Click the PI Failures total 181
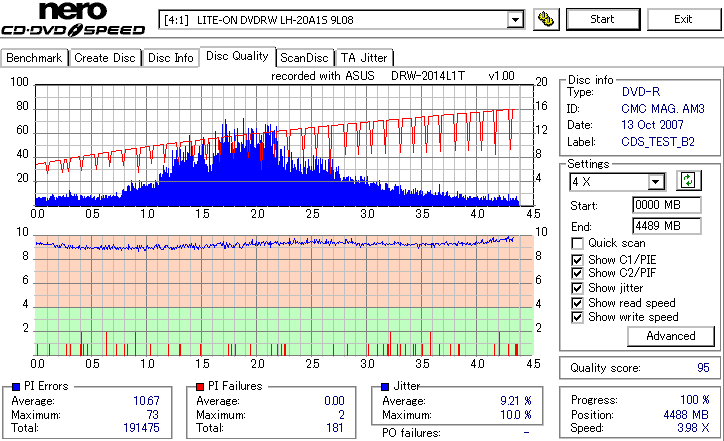Image resolution: width=724 pixels, height=441 pixels. pos(335,428)
